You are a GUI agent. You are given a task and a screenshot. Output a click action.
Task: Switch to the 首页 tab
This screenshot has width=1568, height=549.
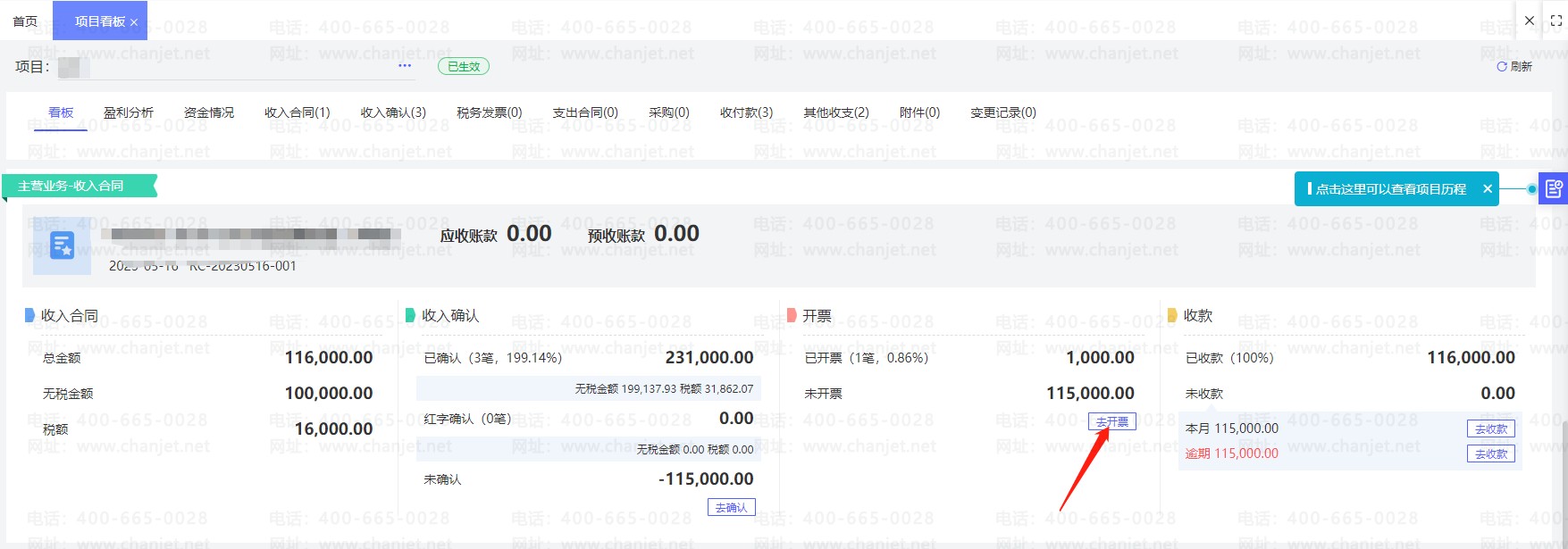25,21
